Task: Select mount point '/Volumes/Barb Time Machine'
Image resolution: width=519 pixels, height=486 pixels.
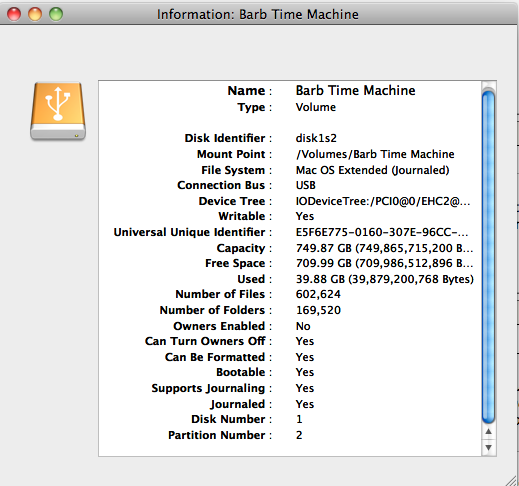Action: 375,154
